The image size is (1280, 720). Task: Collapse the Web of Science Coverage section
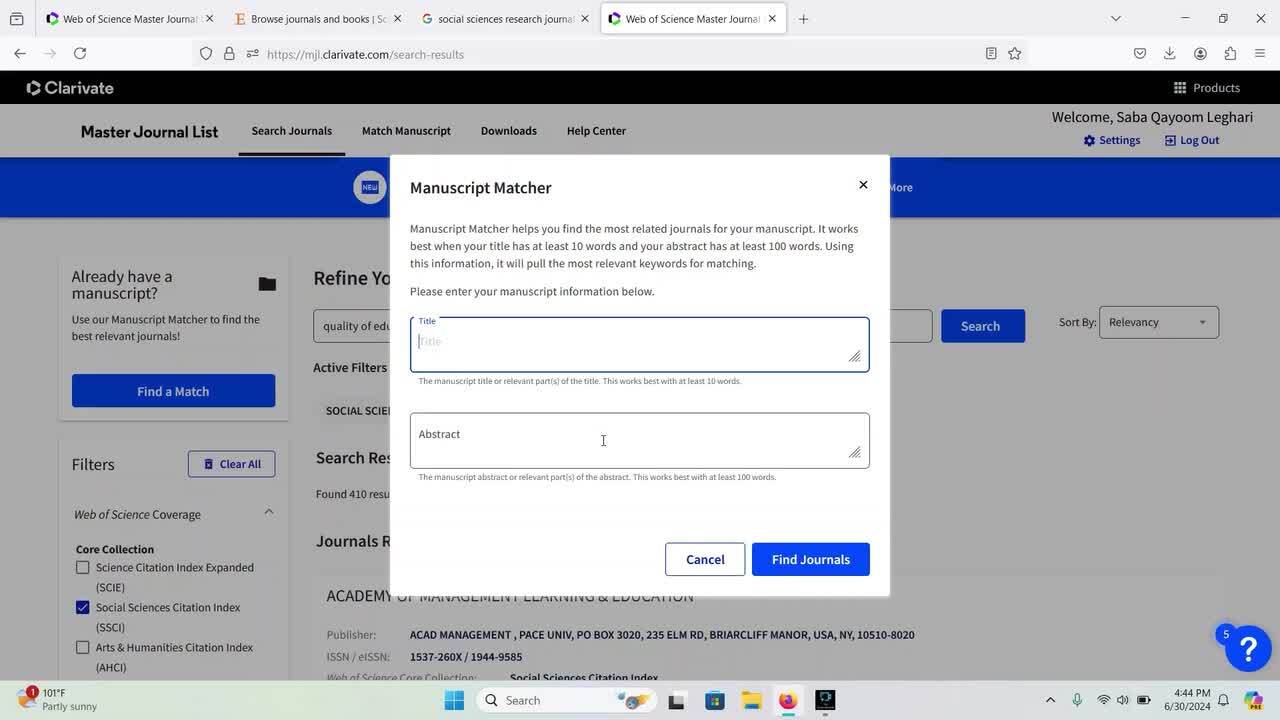[268, 513]
